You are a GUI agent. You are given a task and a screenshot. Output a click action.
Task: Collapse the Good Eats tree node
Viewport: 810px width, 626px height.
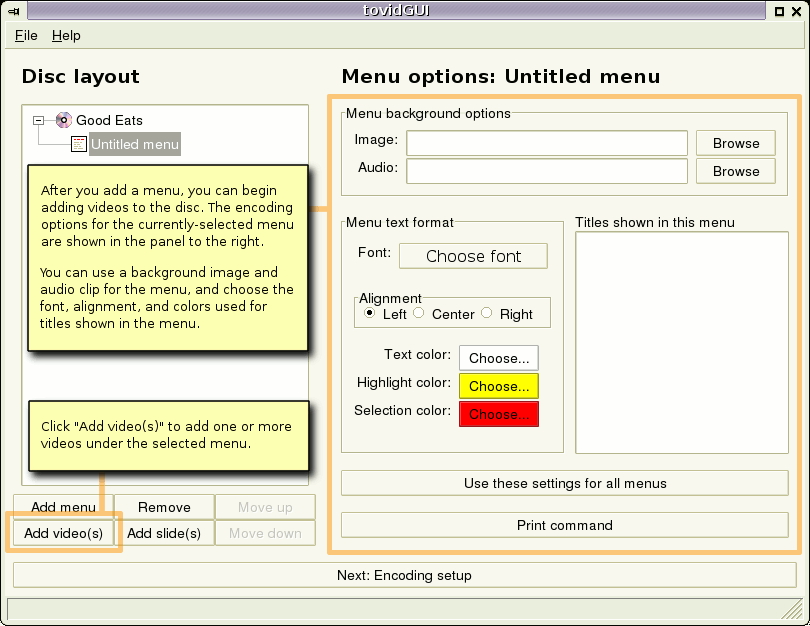[37, 120]
